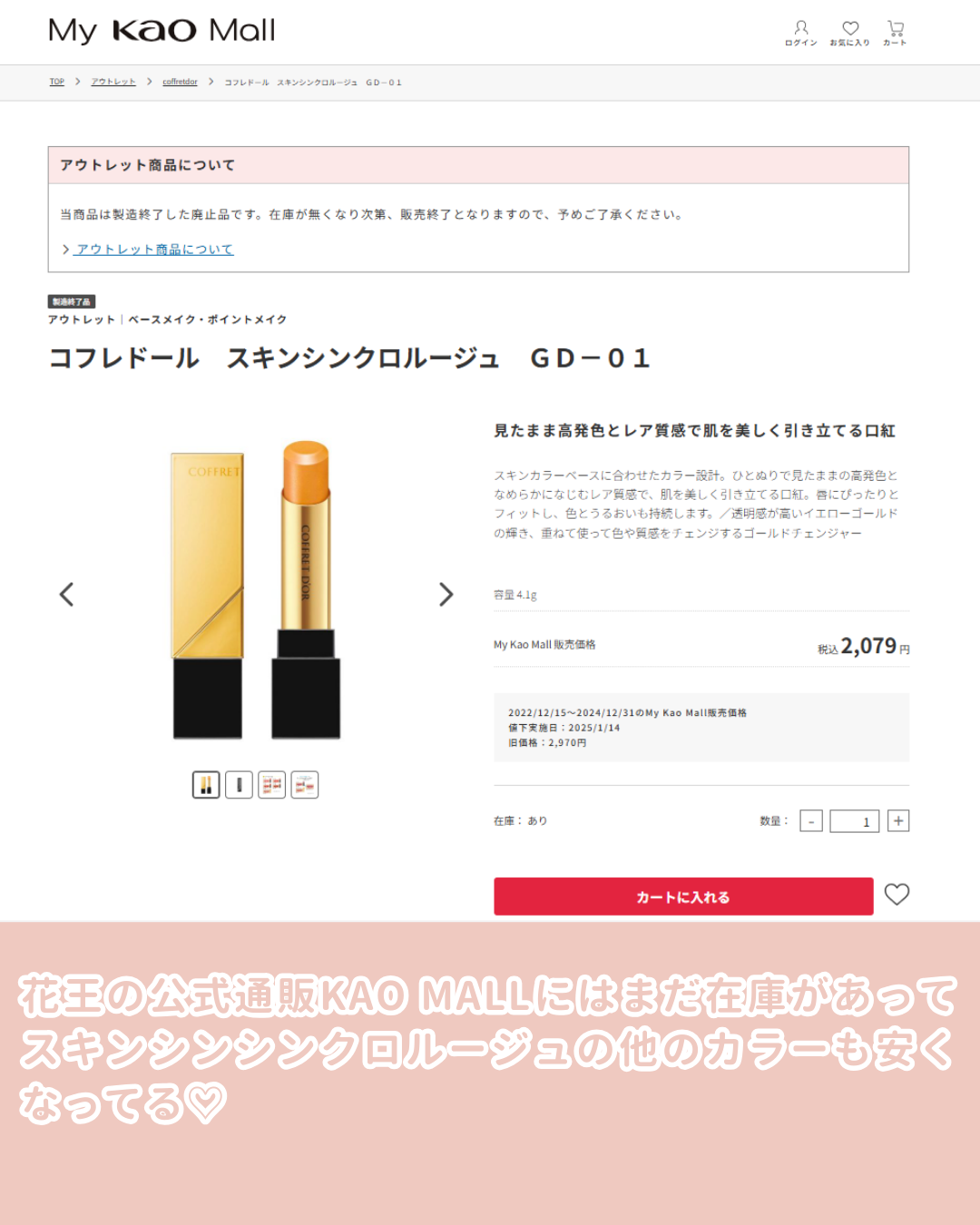
Task: Decrease quantity with minus button
Action: coord(811,821)
